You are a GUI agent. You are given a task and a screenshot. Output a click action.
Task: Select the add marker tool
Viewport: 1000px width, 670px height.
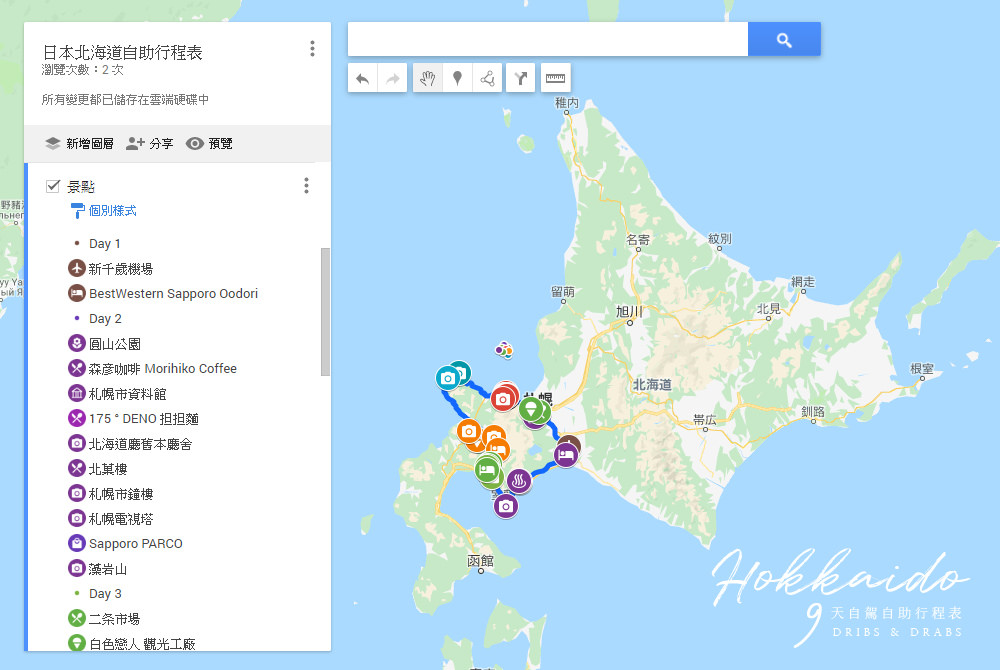pos(457,78)
